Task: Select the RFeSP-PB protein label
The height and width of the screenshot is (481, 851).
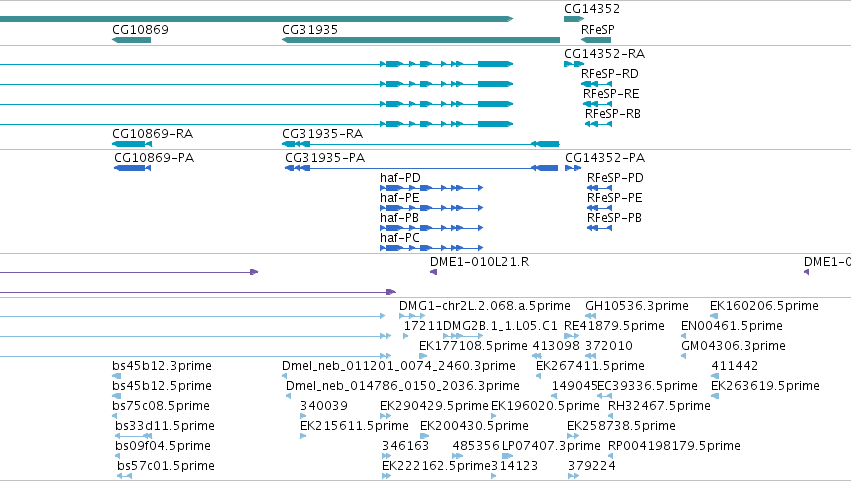Action: [x=614, y=218]
